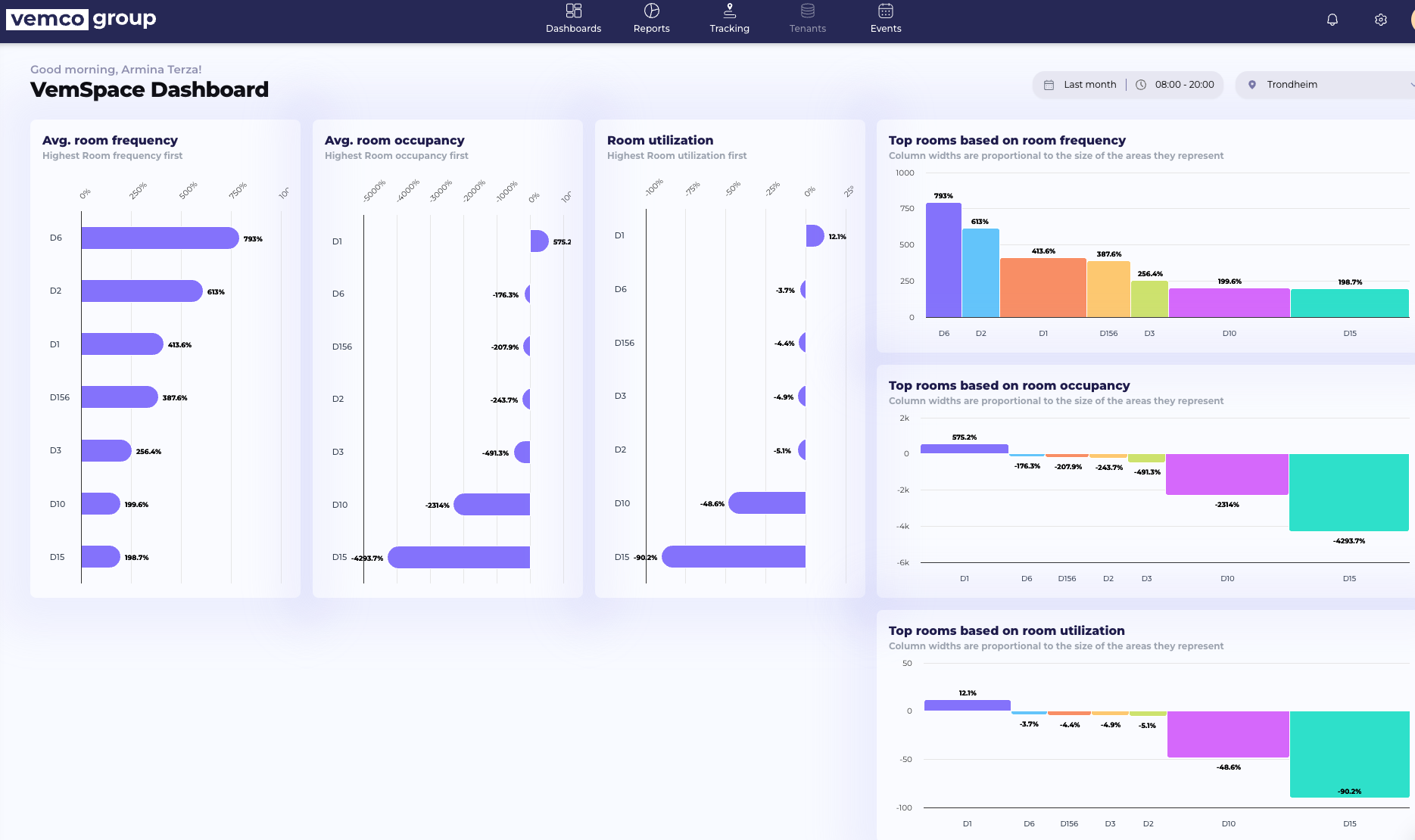Open Tenants via the database icon

tap(807, 11)
